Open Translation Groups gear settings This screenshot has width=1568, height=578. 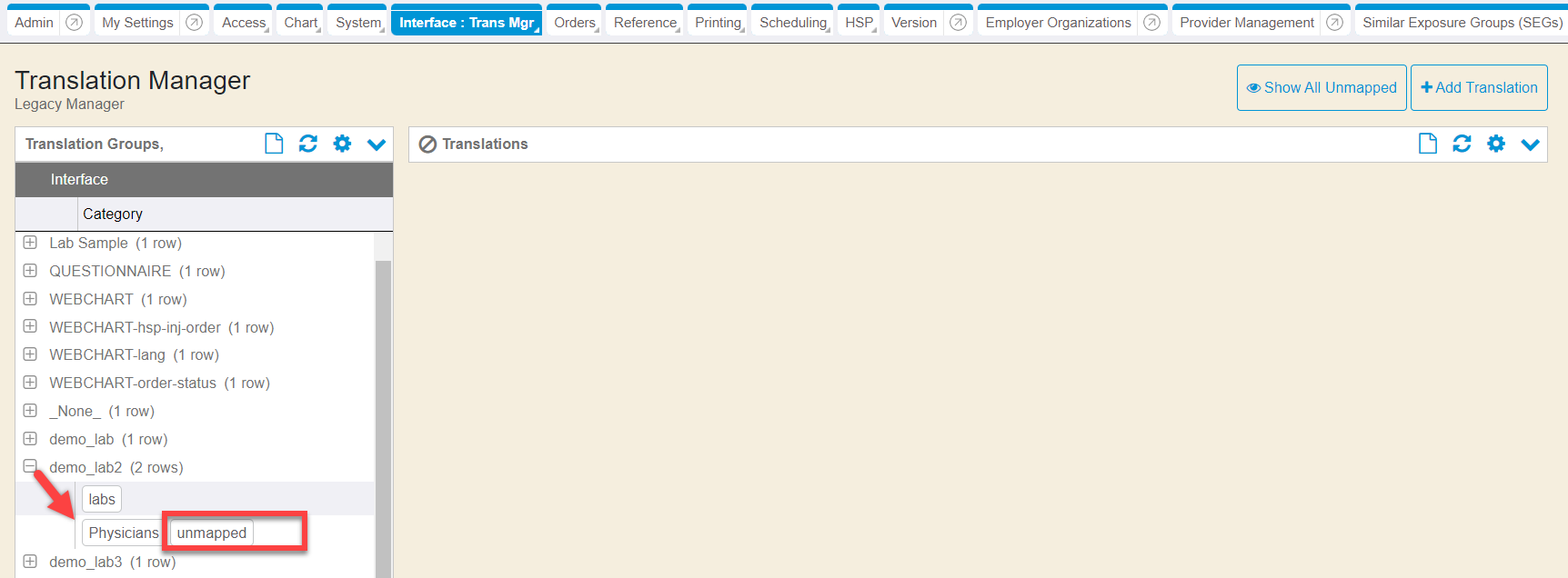[x=342, y=144]
